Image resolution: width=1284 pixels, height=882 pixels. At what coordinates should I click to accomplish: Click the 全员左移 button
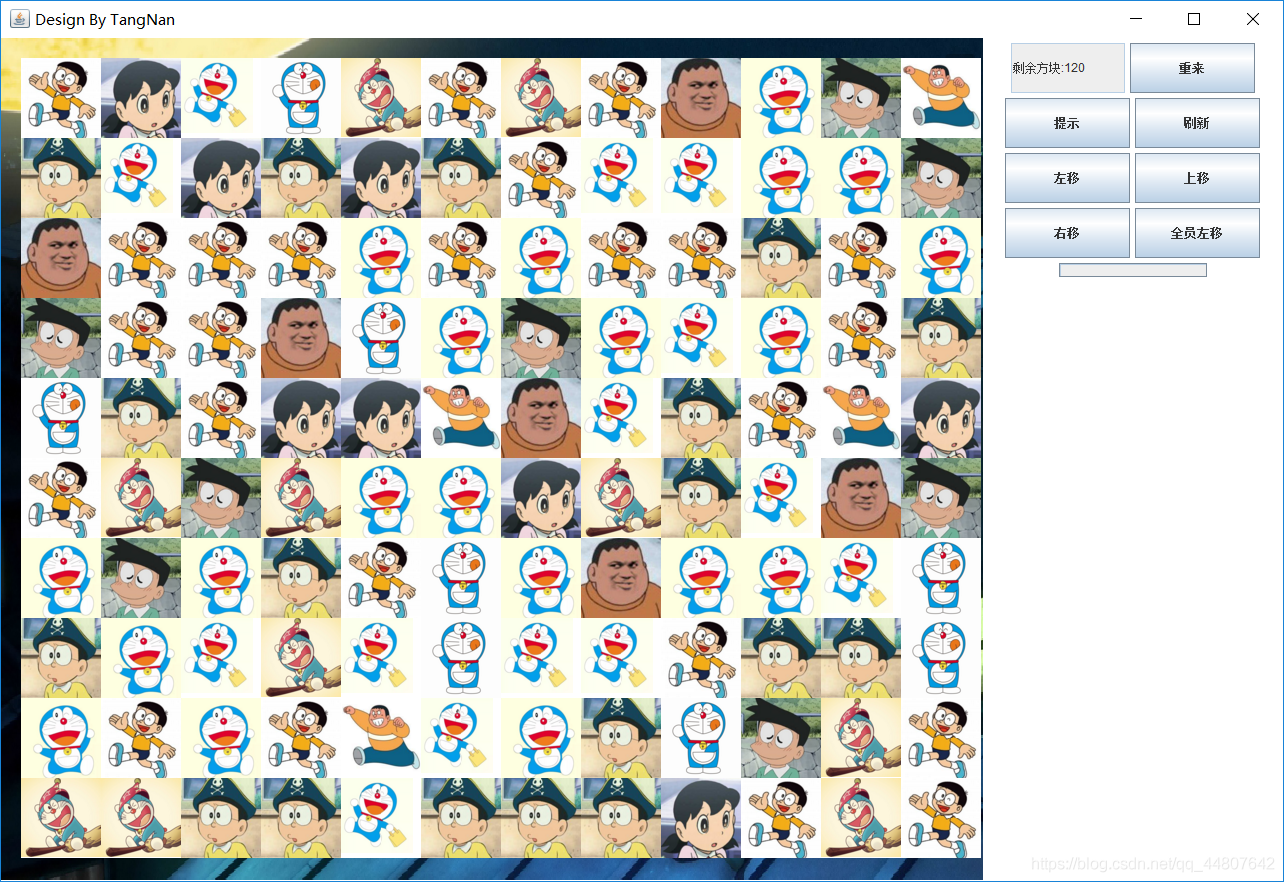point(1197,233)
